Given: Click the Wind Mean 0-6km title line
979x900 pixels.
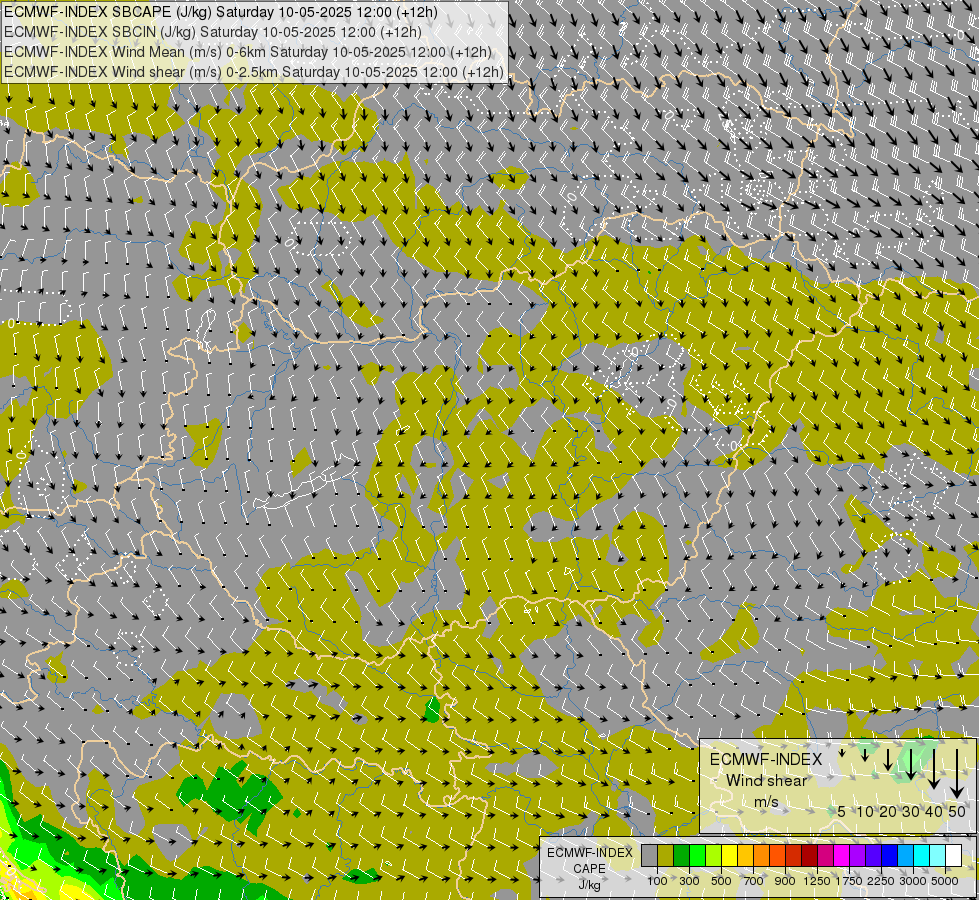Looking at the screenshot, I should tap(247, 52).
